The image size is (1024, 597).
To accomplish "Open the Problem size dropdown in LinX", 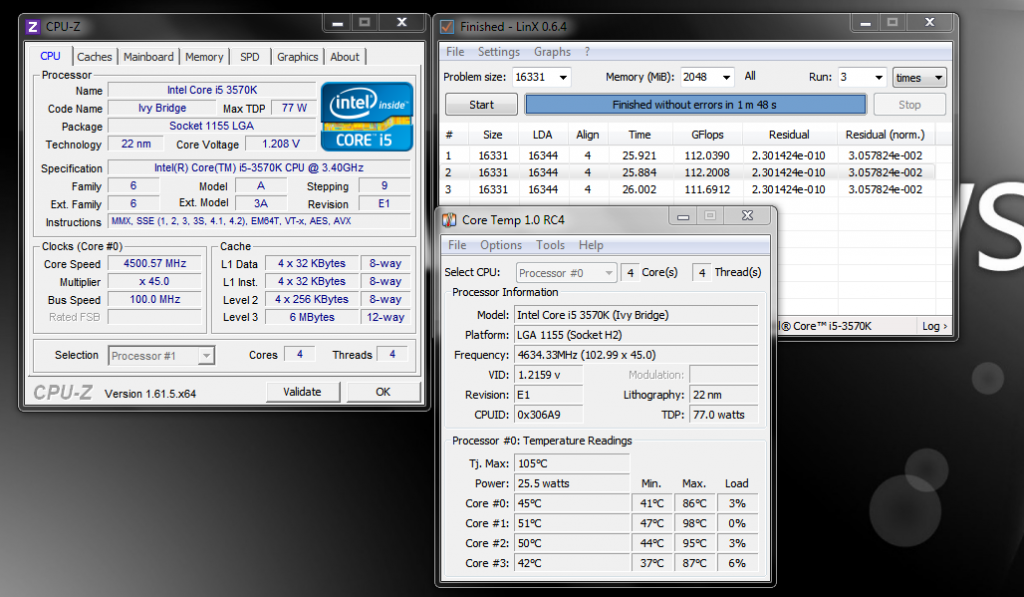I will point(562,78).
